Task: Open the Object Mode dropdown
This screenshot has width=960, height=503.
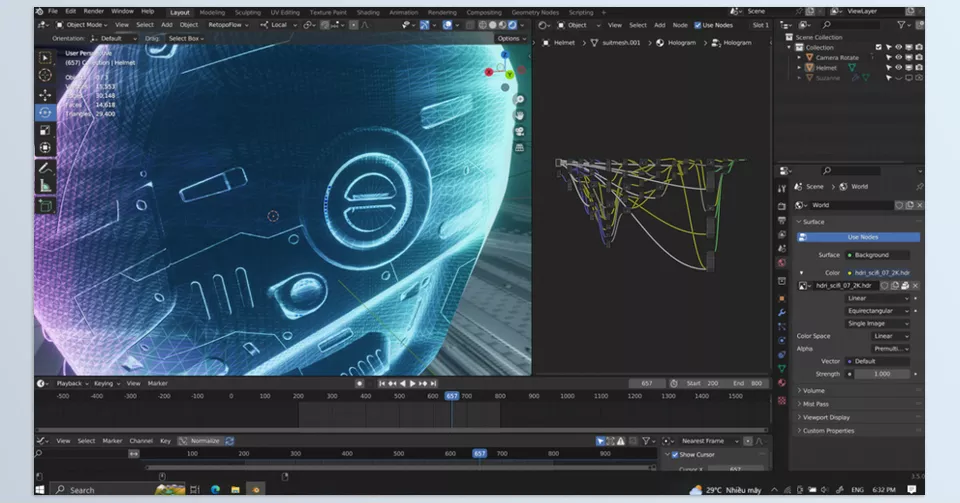Action: coord(84,24)
